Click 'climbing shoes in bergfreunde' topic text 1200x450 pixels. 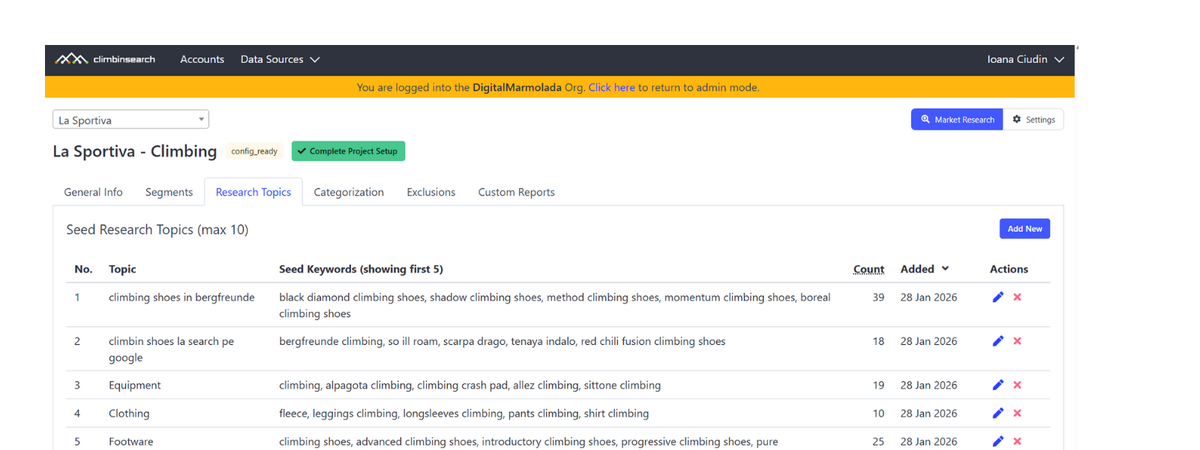point(182,297)
